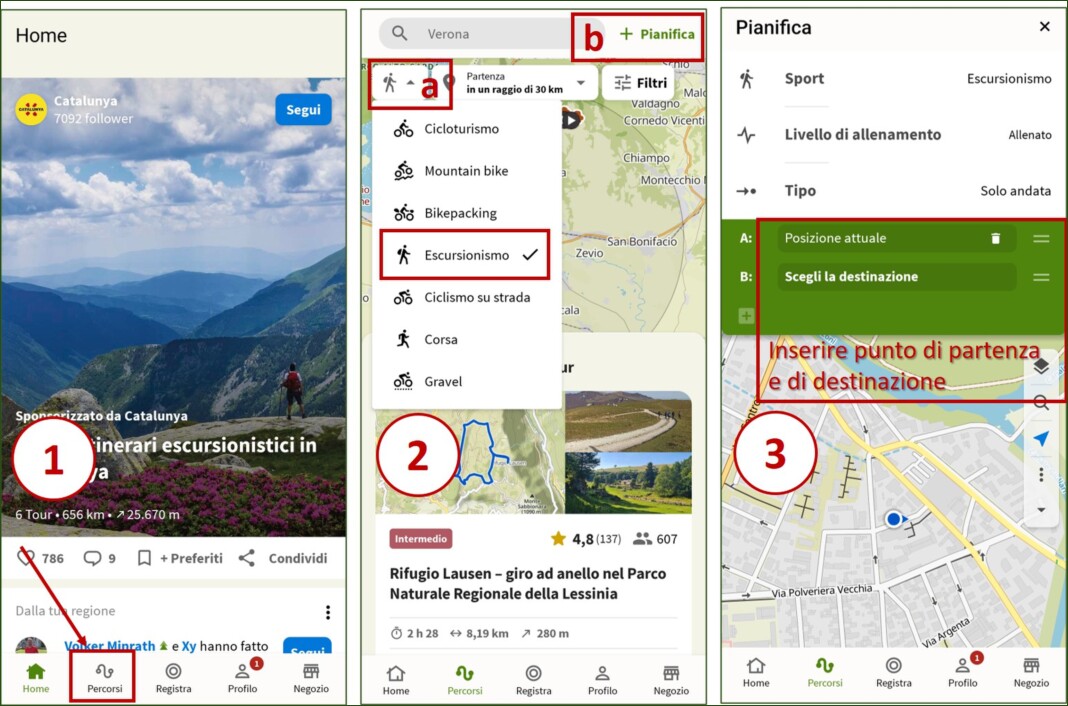Click the reorder handle of waypoint A
Screen dimensions: 1068x706
click(1041, 238)
